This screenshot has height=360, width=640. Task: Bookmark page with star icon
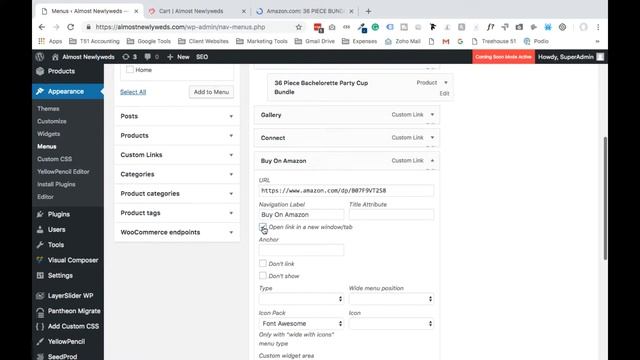(x=299, y=27)
